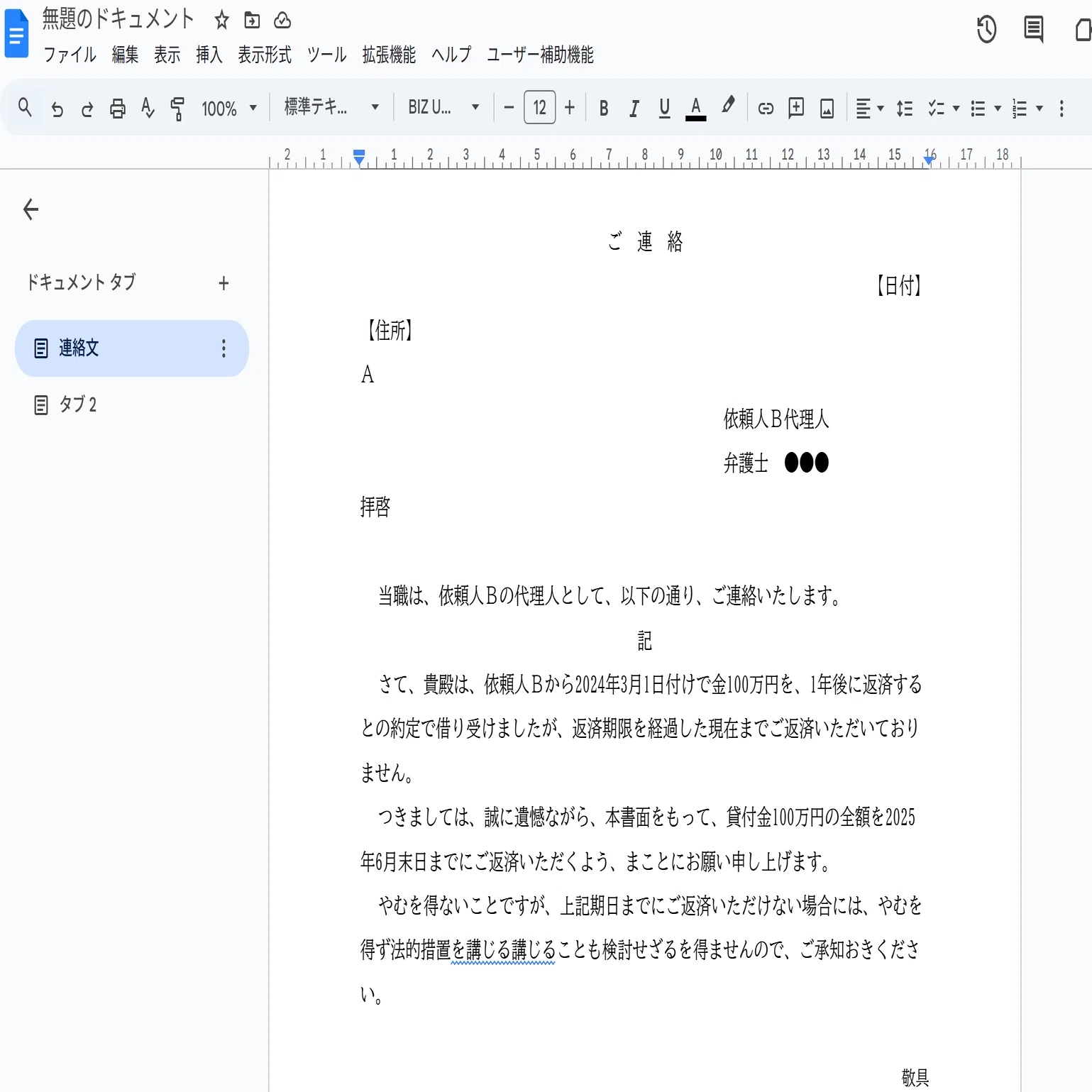1092x1092 pixels.
Task: Insert an image via toolbar icon
Action: pyautogui.click(x=827, y=109)
